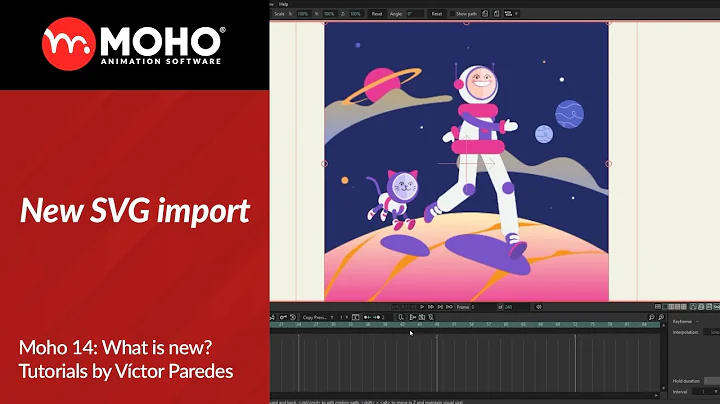
Task: Jump to end of animation button
Action: [x=449, y=307]
